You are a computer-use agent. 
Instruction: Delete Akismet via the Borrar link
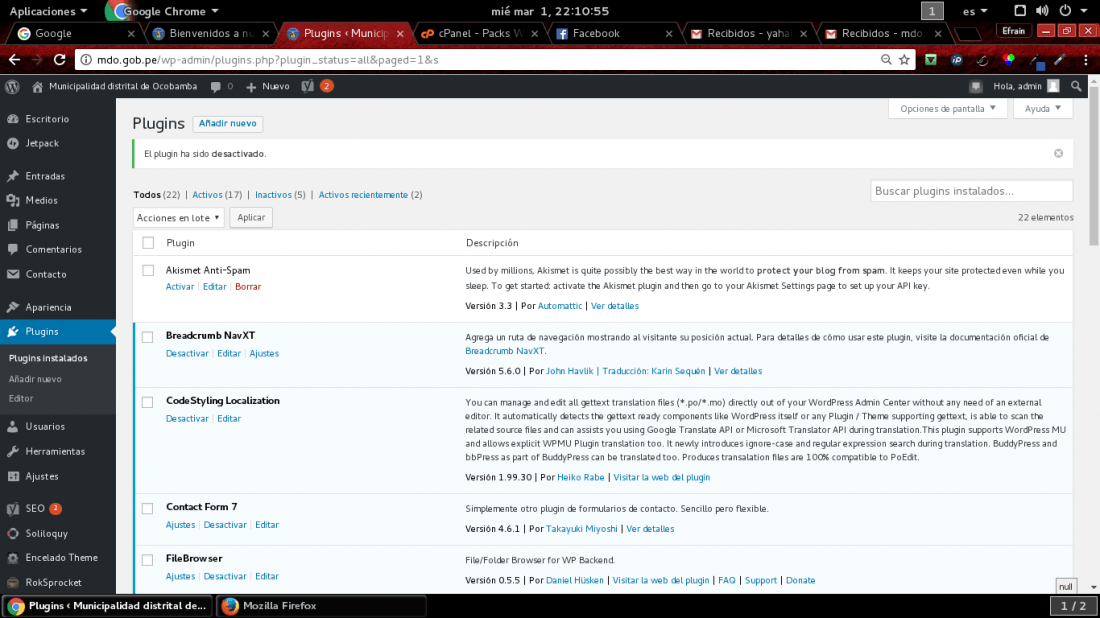pyautogui.click(x=248, y=287)
